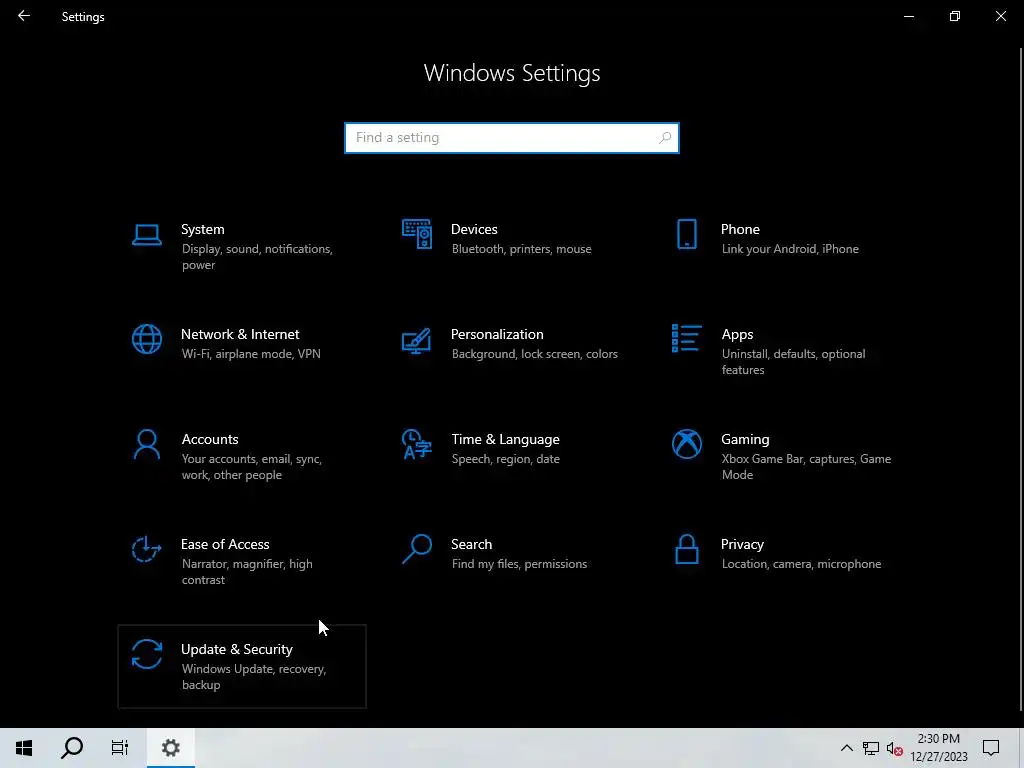Click the Find a setting field
The image size is (1024, 768).
tap(512, 138)
